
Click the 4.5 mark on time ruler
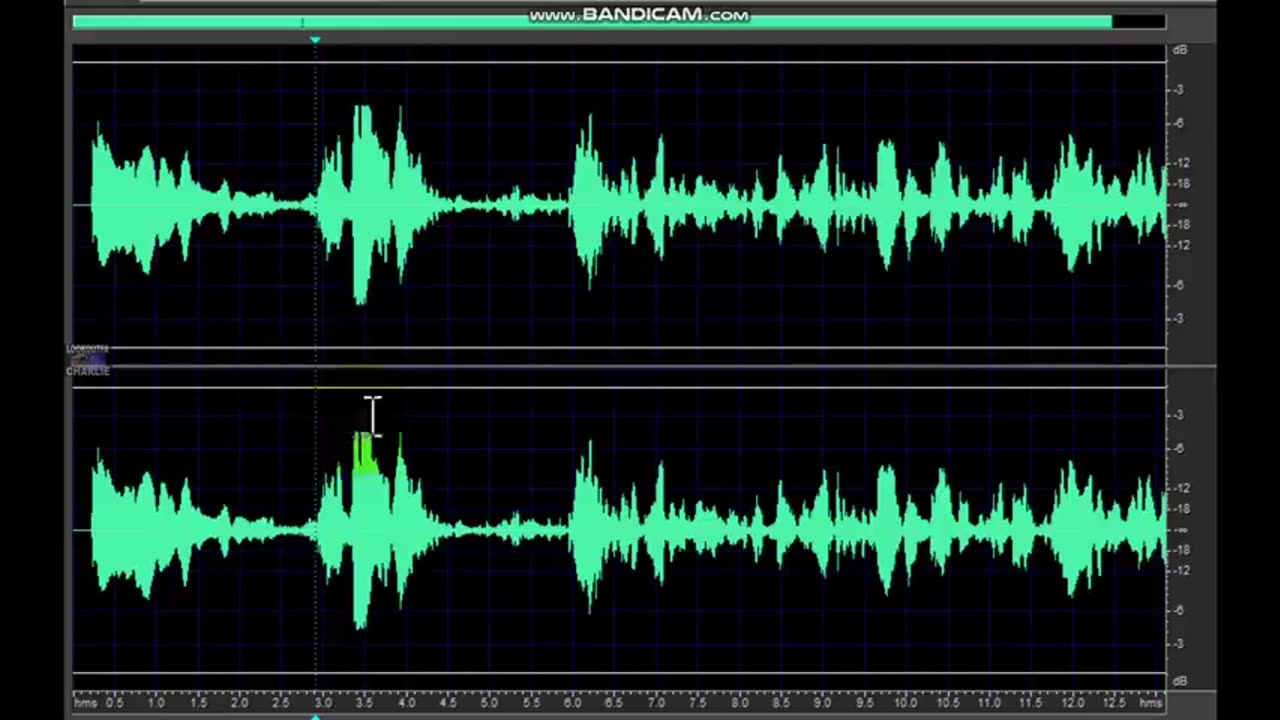coord(448,703)
